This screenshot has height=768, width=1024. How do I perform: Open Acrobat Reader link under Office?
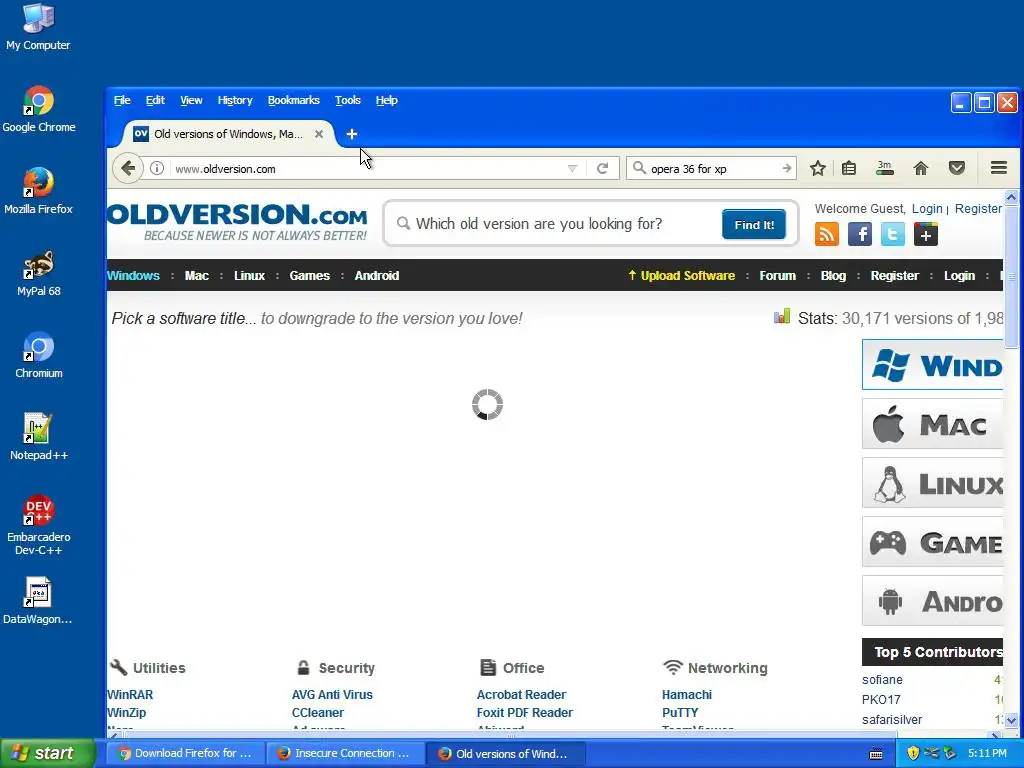pos(521,695)
